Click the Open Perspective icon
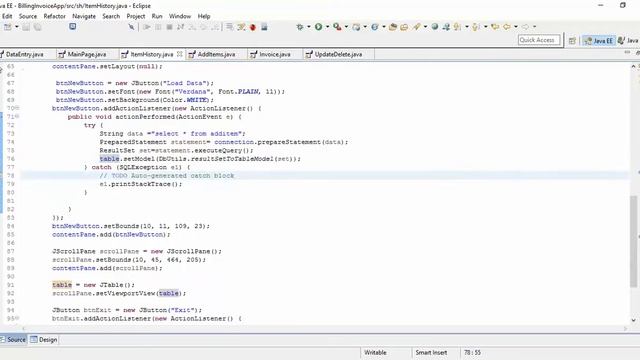This screenshot has width=640, height=360. click(572, 40)
